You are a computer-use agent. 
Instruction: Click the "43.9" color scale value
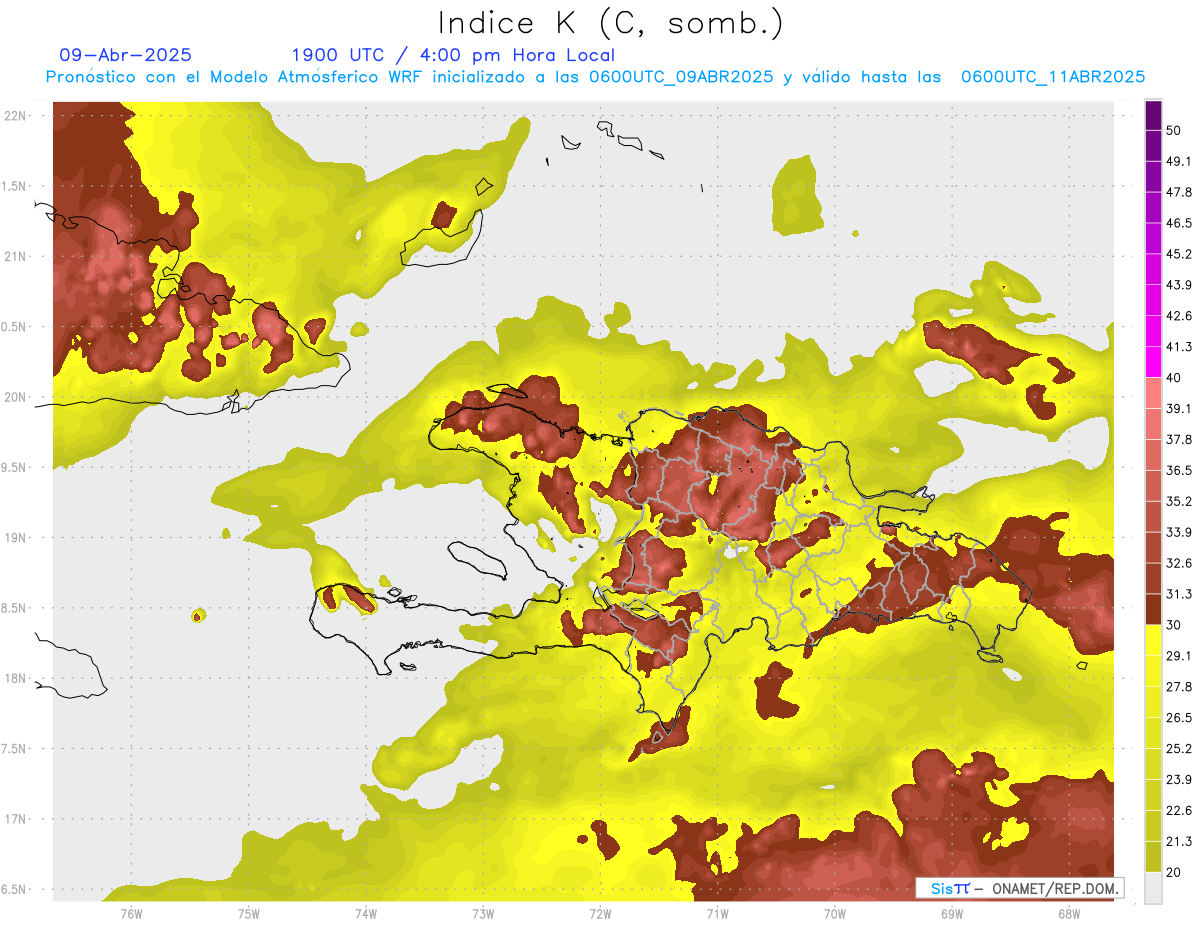tap(1179, 285)
